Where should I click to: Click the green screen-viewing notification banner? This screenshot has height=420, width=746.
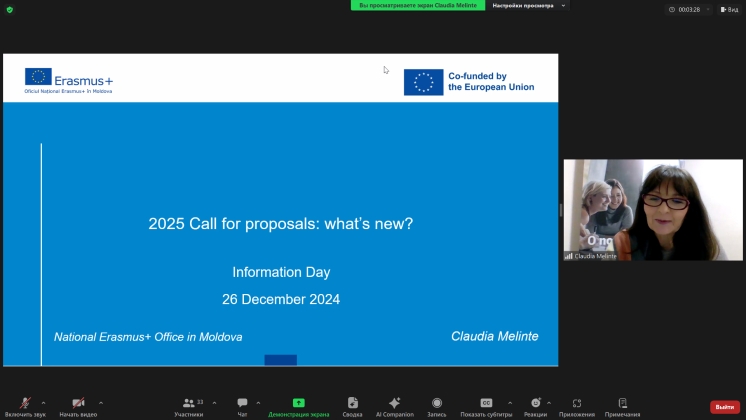tap(418, 6)
